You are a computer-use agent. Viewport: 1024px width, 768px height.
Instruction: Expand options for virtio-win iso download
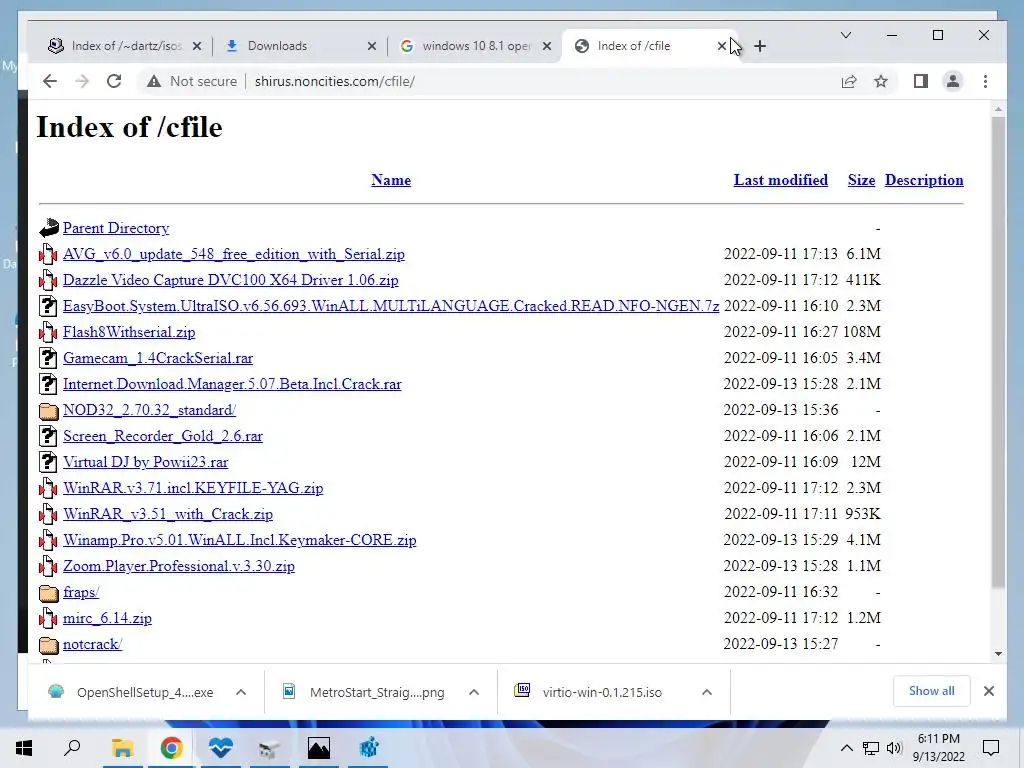coord(707,692)
